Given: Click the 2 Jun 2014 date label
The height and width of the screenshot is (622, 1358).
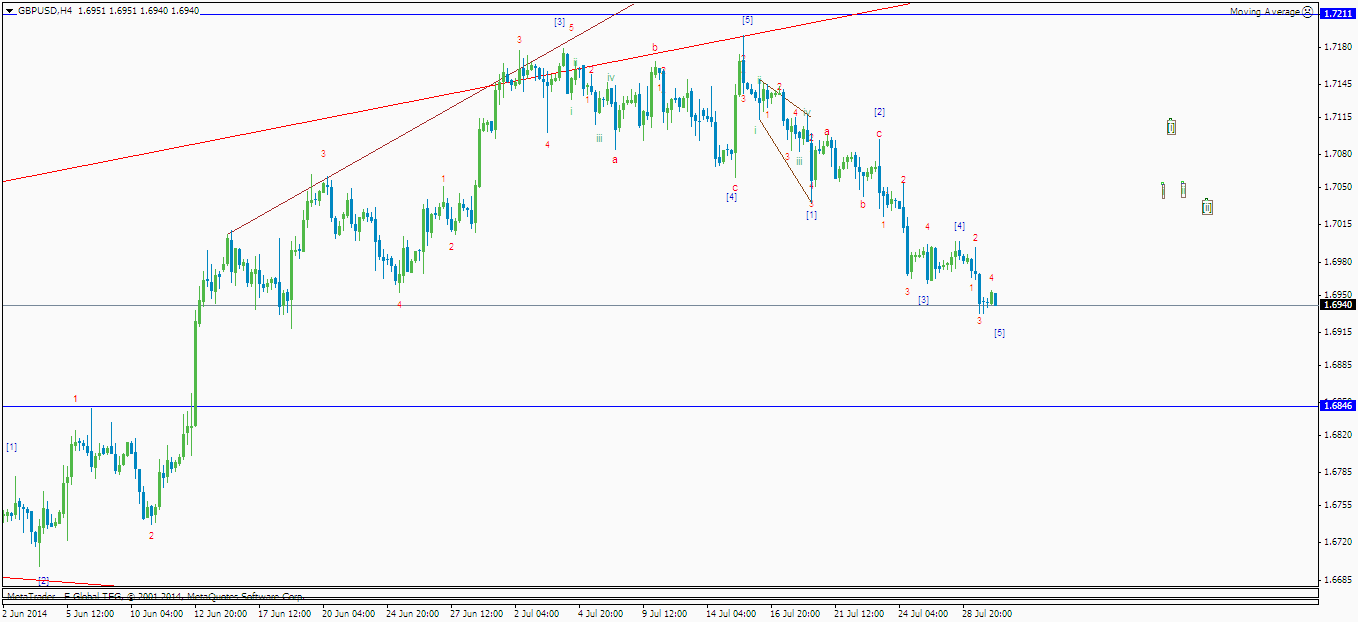Looking at the screenshot, I should [x=25, y=613].
